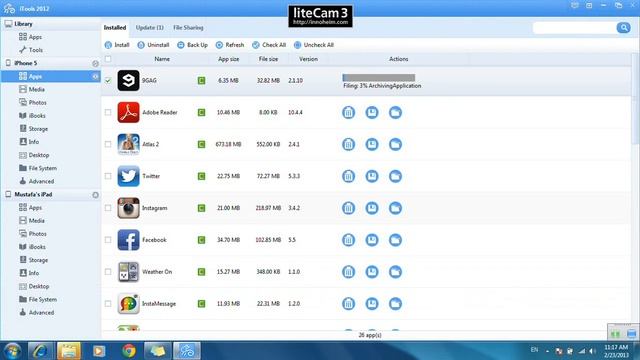Open Chrome from the taskbar
The height and width of the screenshot is (360, 640).
point(129,351)
